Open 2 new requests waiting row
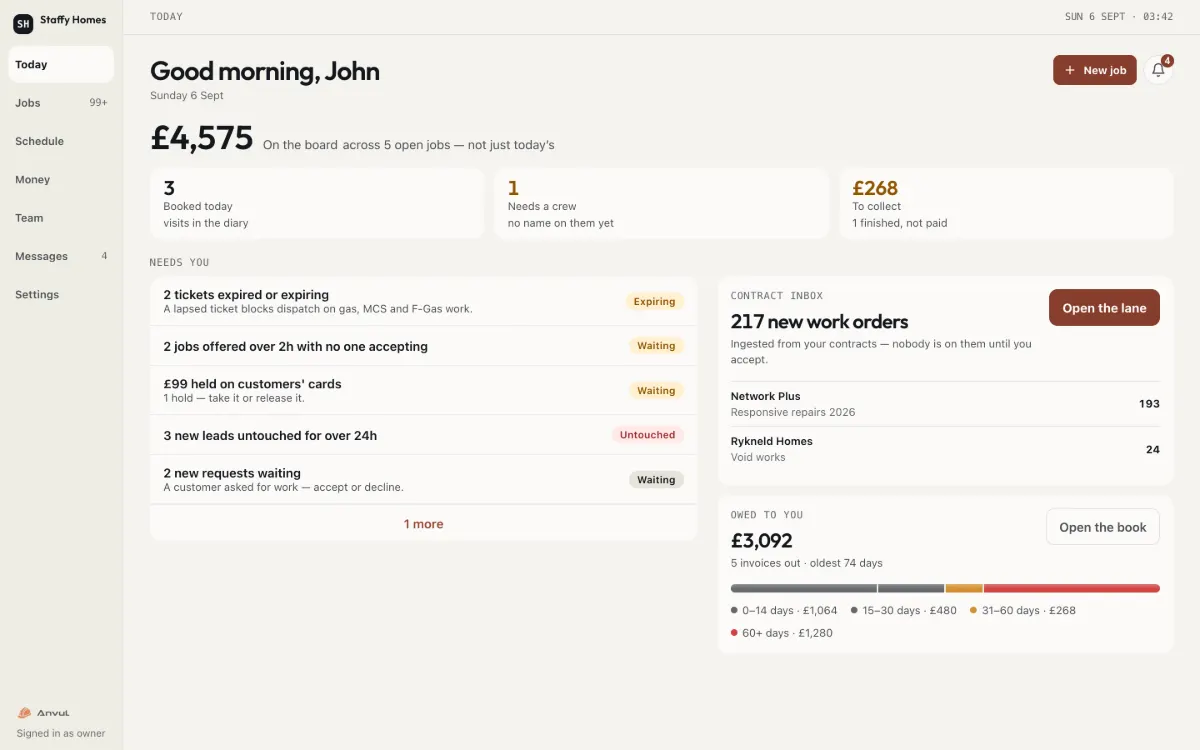The height and width of the screenshot is (750, 1200). pyautogui.click(x=423, y=480)
